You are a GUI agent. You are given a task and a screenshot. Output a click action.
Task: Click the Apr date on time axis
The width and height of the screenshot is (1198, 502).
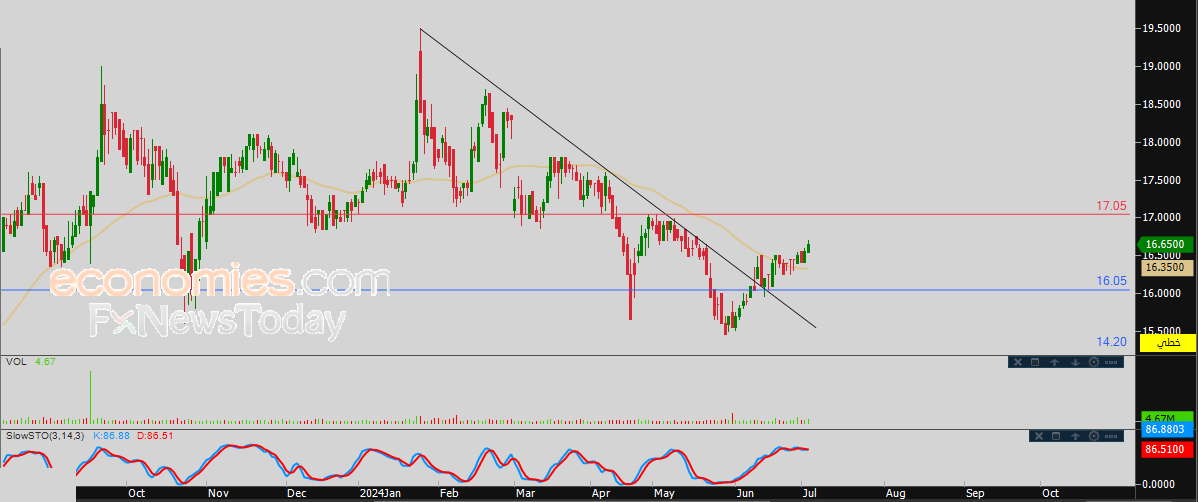click(x=601, y=494)
